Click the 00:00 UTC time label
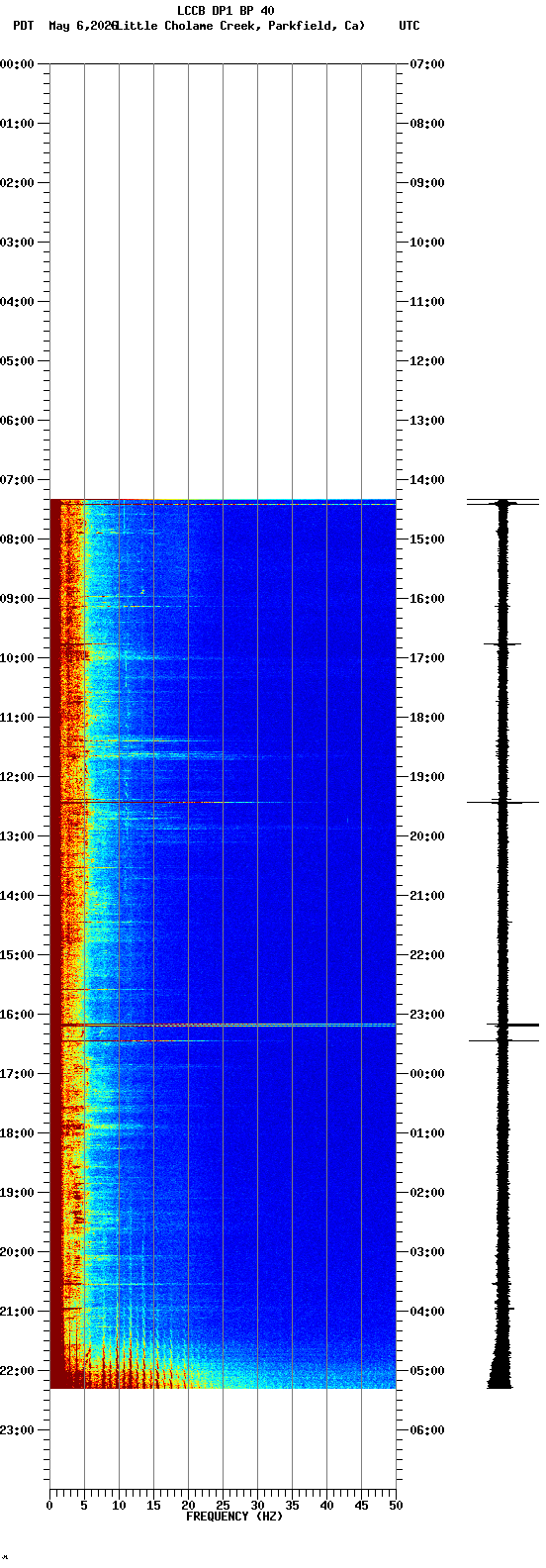The height and width of the screenshot is (1568, 546). coord(427,1074)
